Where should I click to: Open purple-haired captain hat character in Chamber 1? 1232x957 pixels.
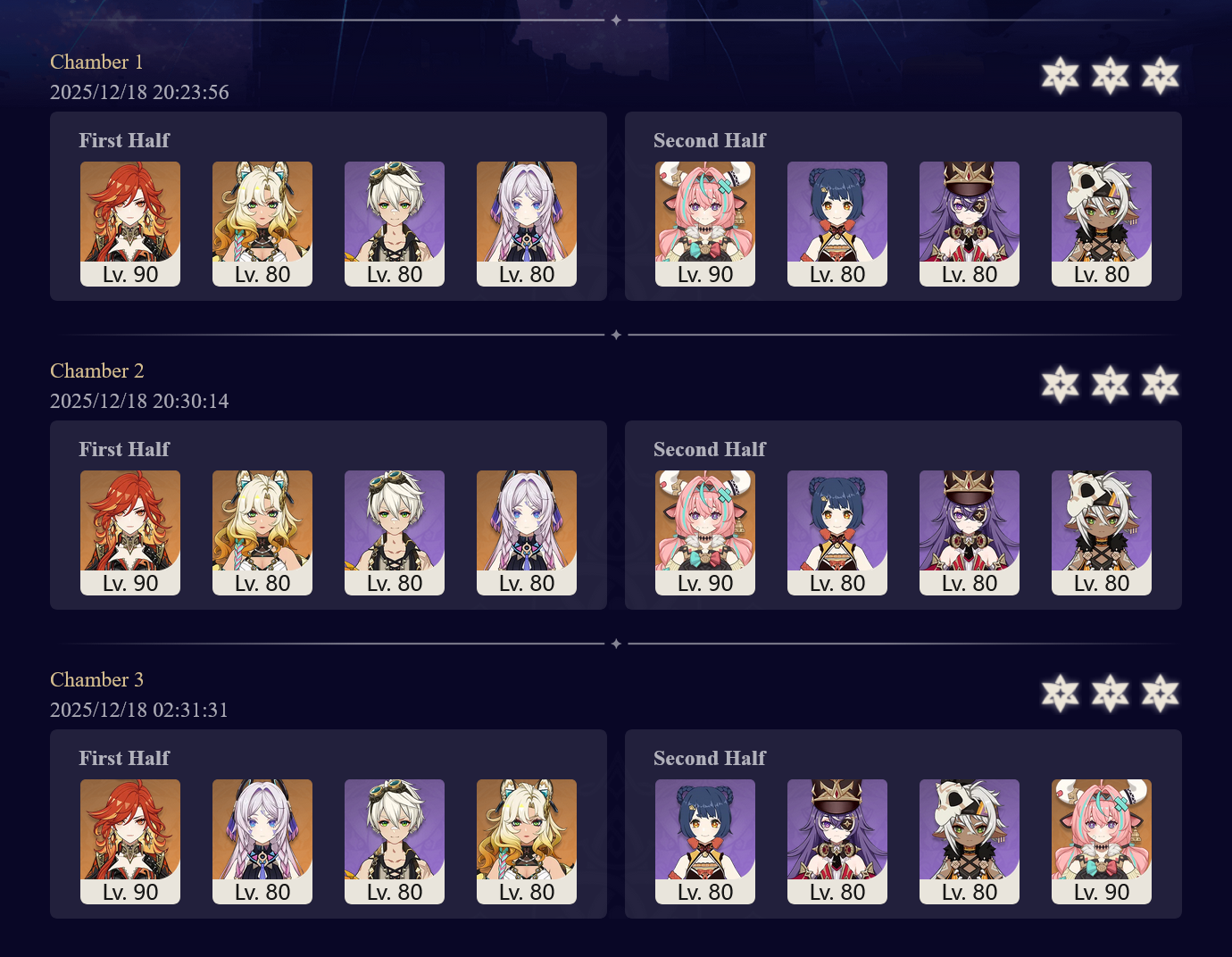point(970,224)
